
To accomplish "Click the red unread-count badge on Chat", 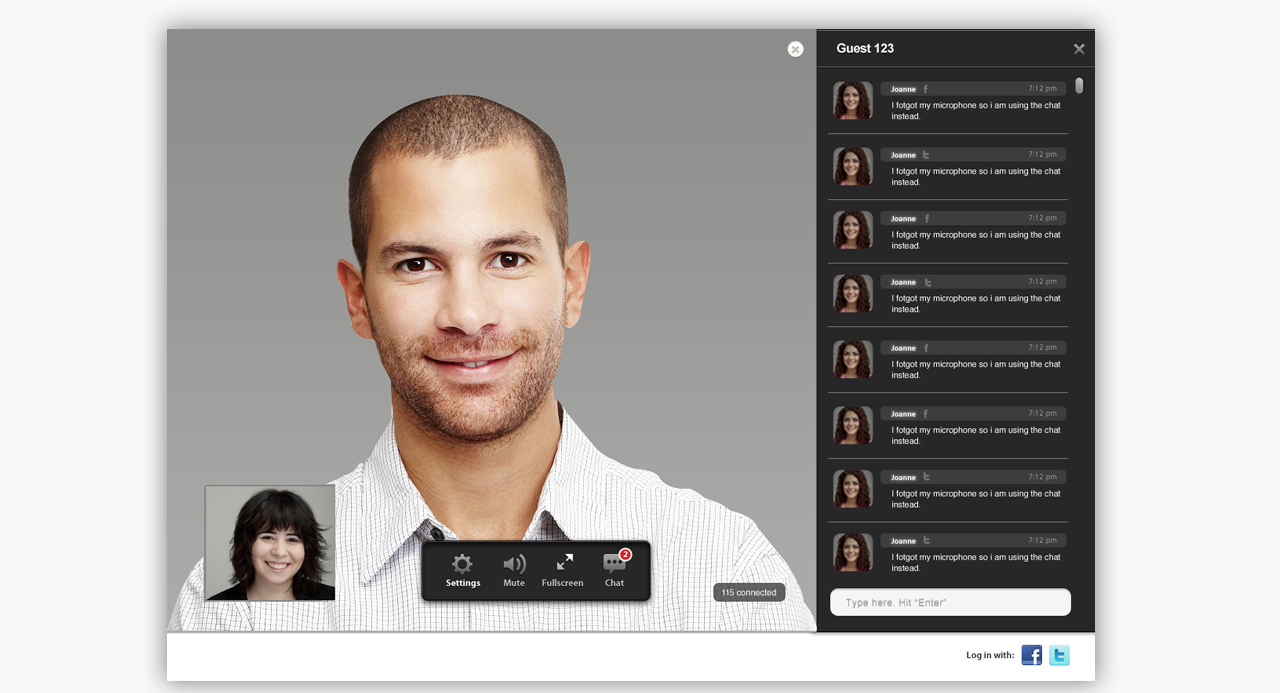I will click(625, 555).
